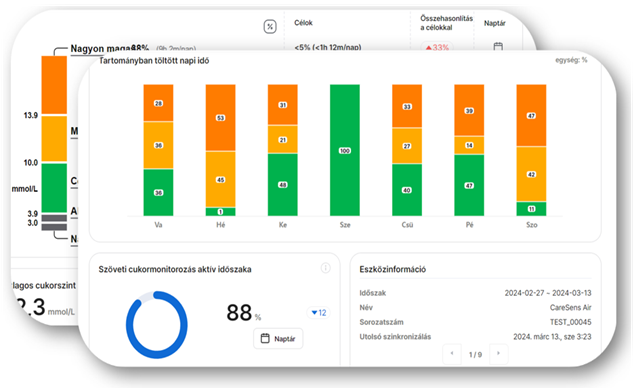Screen dimensions: 634x388
Task: Click the percent unit toggle icon
Action: point(270,27)
